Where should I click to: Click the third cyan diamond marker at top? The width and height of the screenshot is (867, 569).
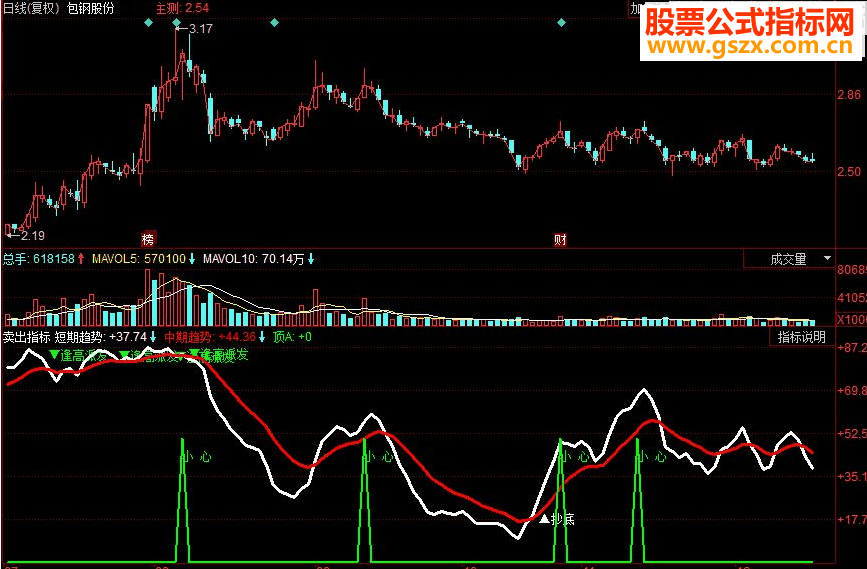274,23
